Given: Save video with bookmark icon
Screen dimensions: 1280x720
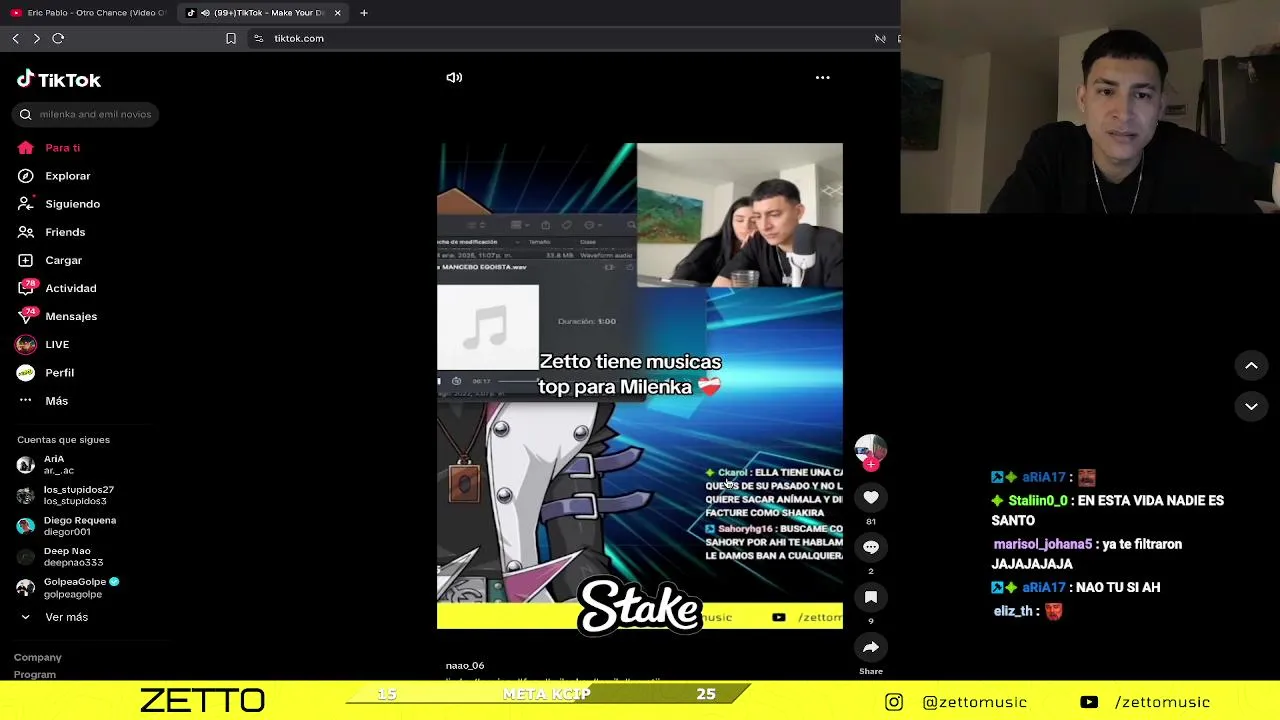Looking at the screenshot, I should pyautogui.click(x=871, y=597).
